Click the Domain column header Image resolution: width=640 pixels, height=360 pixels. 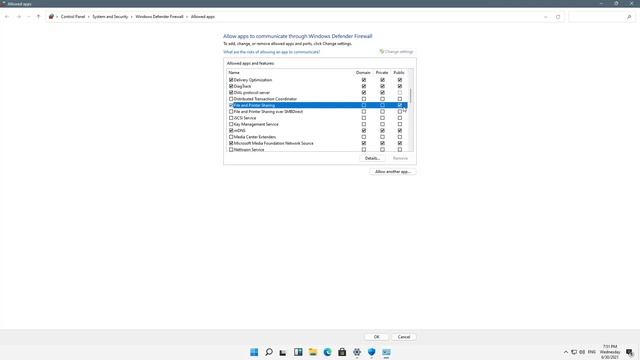(x=363, y=73)
